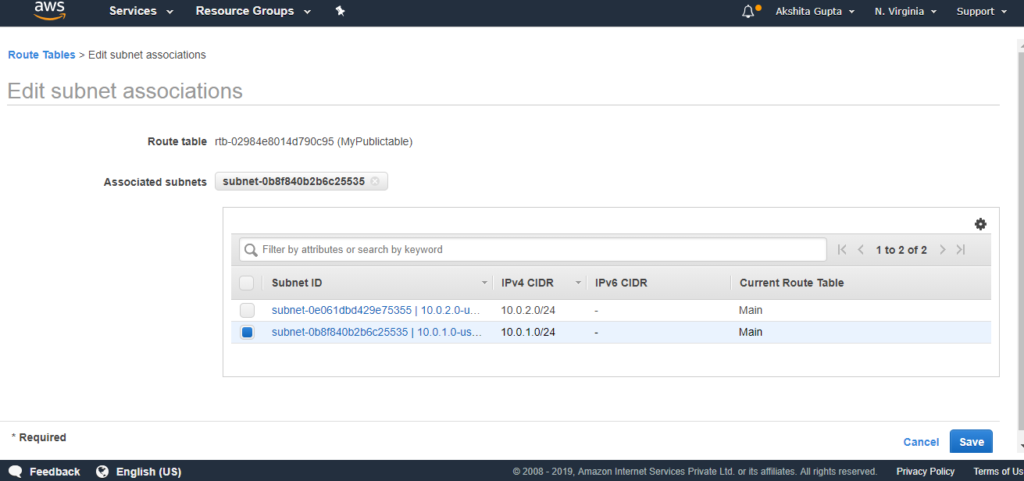Open subnet-0b8f840b2b6c25535 link in table
Viewport: 1024px width, 481px height.
pyautogui.click(x=376, y=333)
